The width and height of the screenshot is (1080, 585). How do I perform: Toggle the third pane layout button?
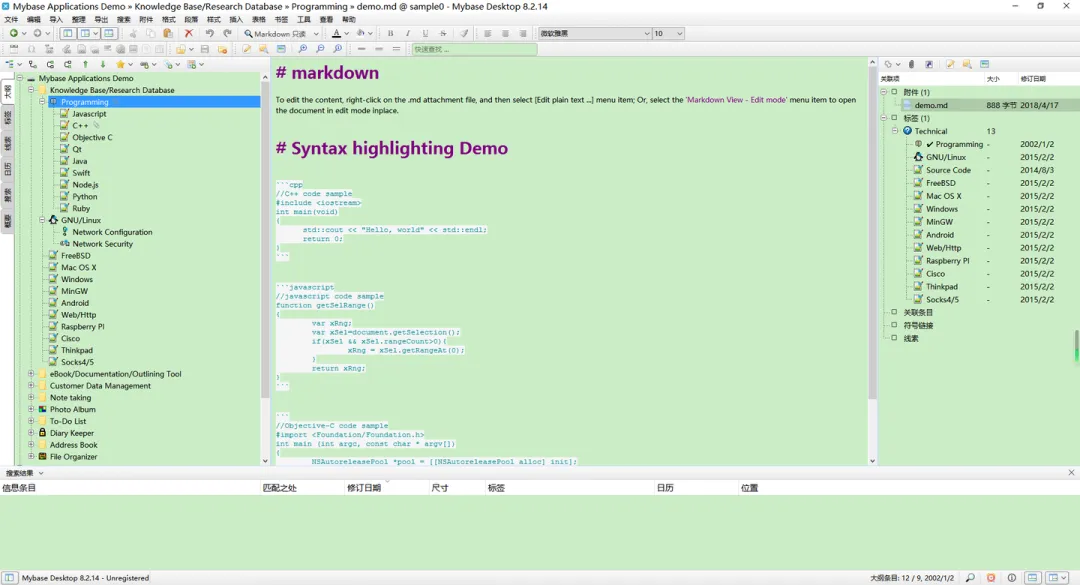109,33
